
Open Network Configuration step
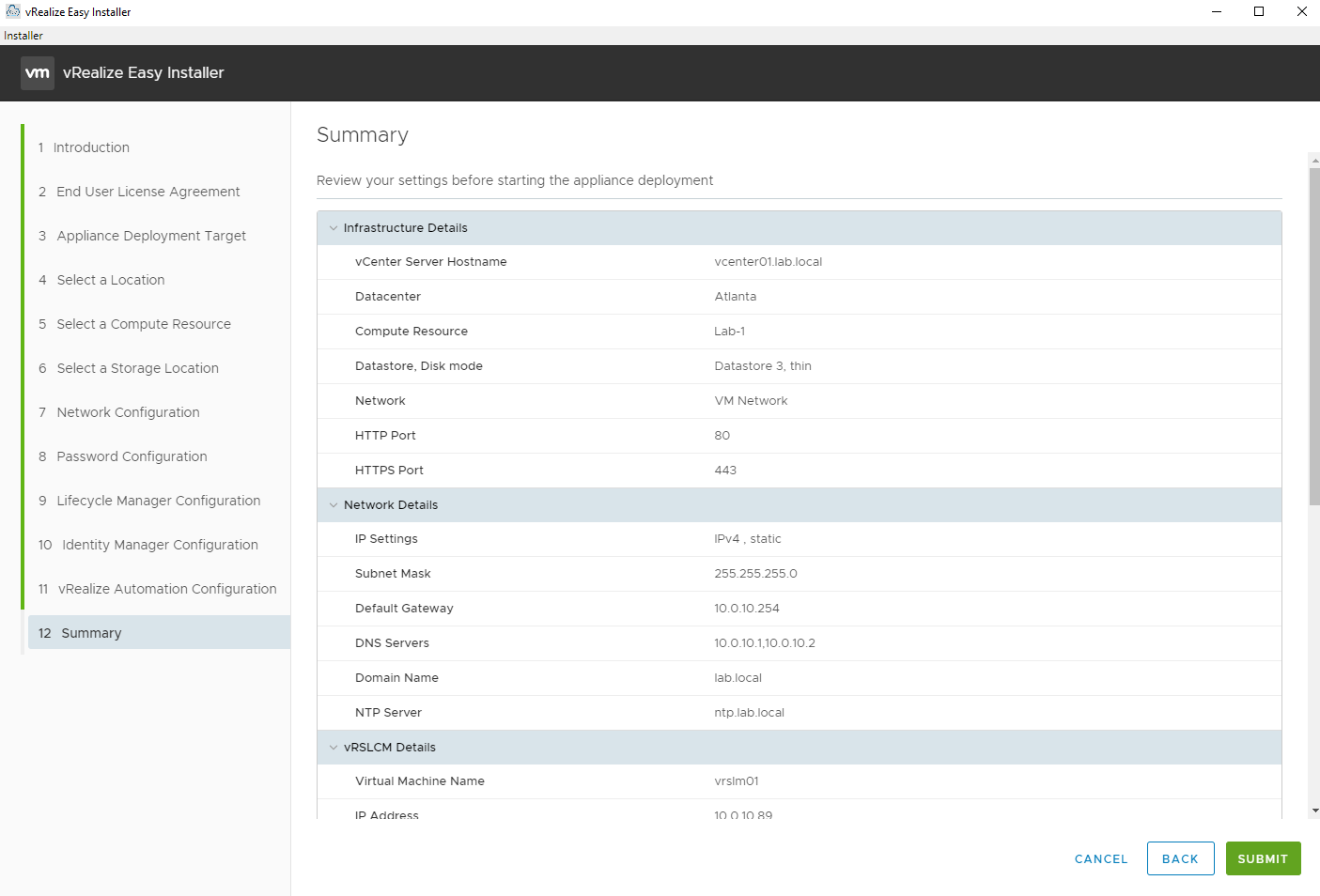(x=119, y=412)
